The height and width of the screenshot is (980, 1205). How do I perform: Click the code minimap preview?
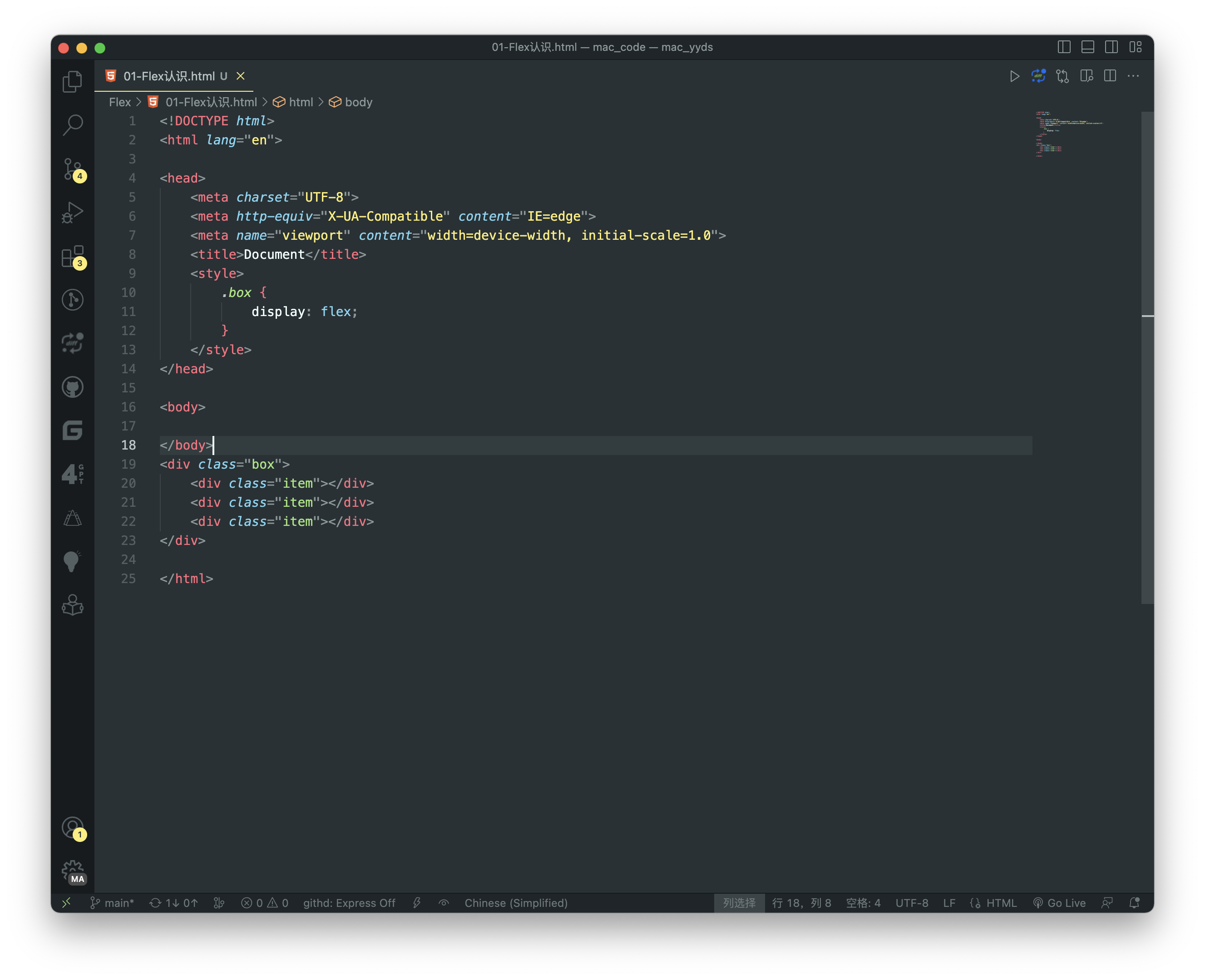1070,134
